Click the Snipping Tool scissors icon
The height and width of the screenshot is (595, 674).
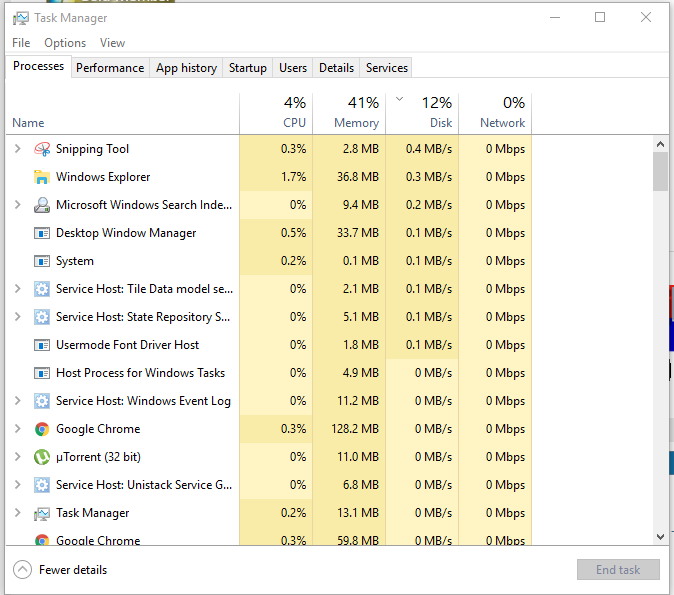(42, 149)
